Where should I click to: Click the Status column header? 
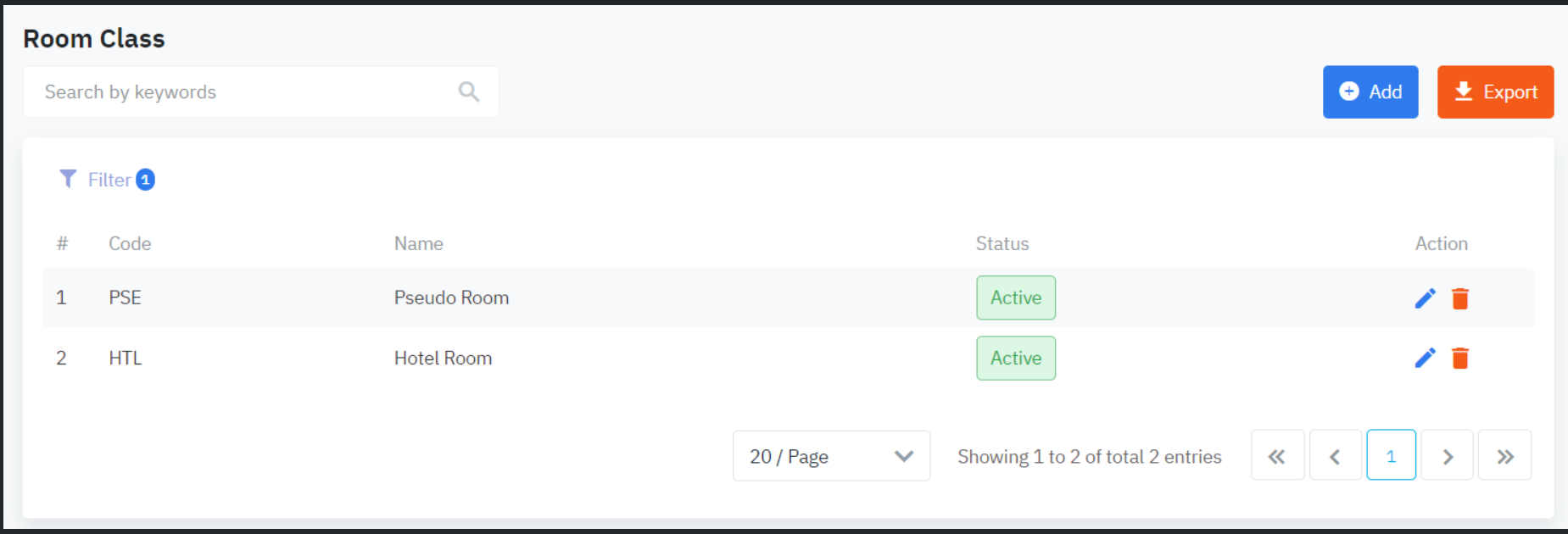click(x=1002, y=244)
